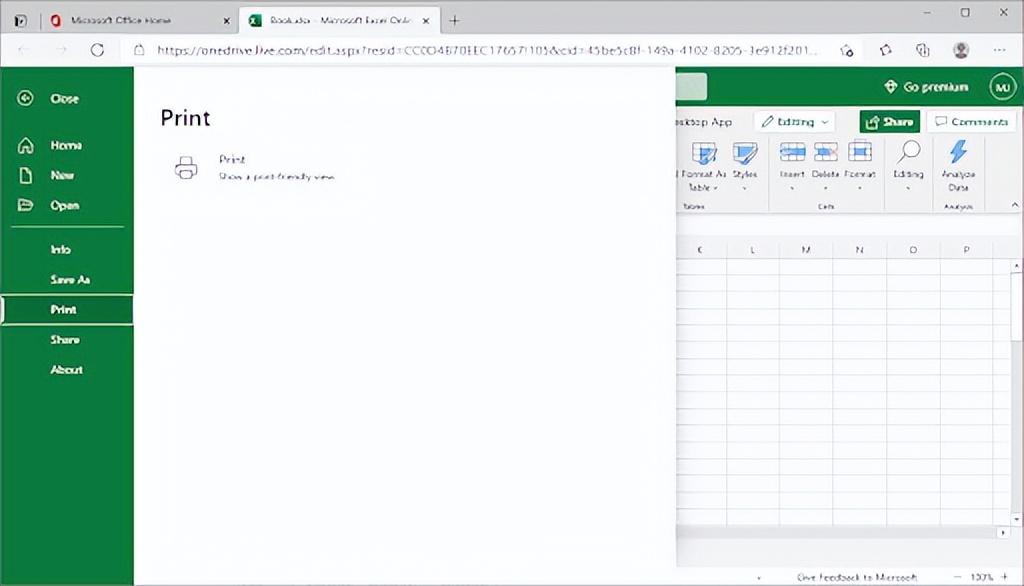Open browser settings and more menu

pyautogui.click(x=999, y=50)
